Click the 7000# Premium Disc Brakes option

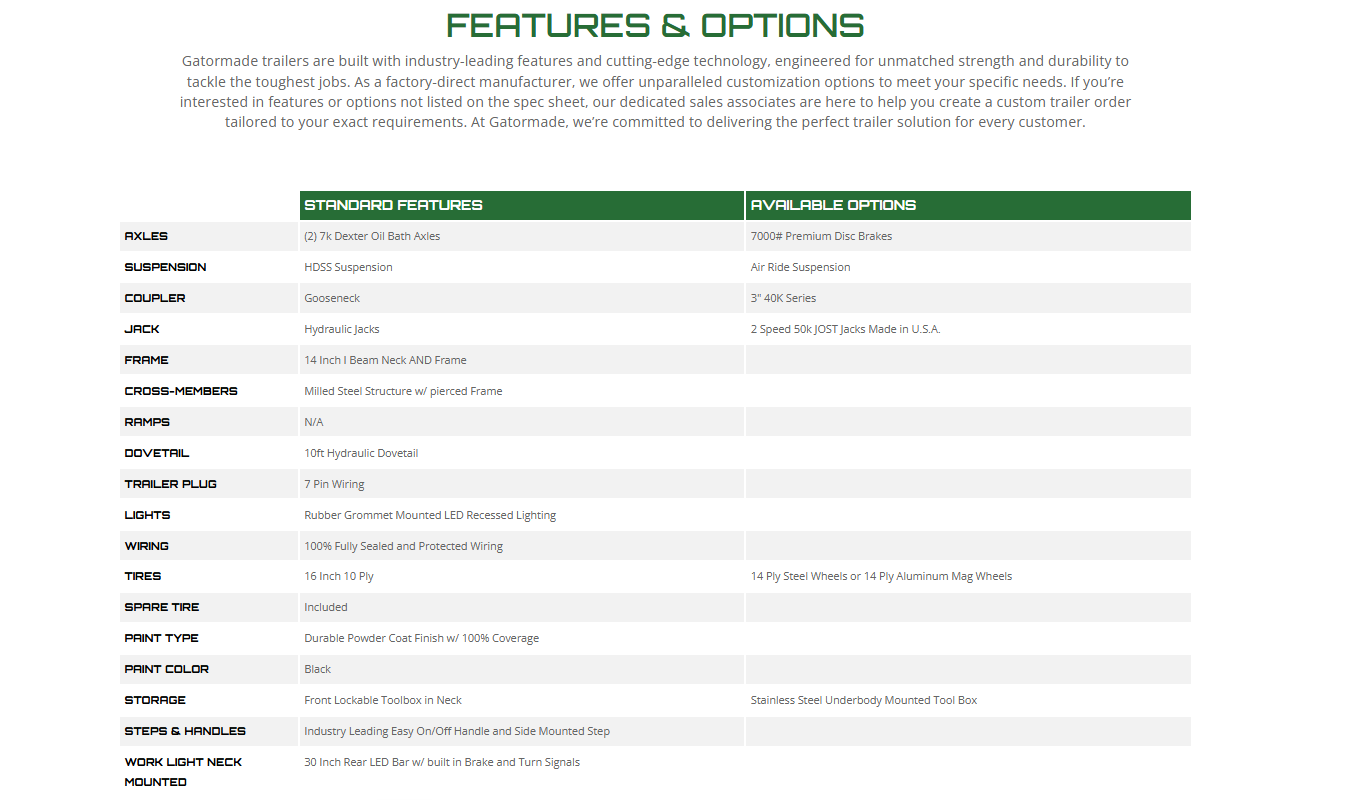(821, 236)
